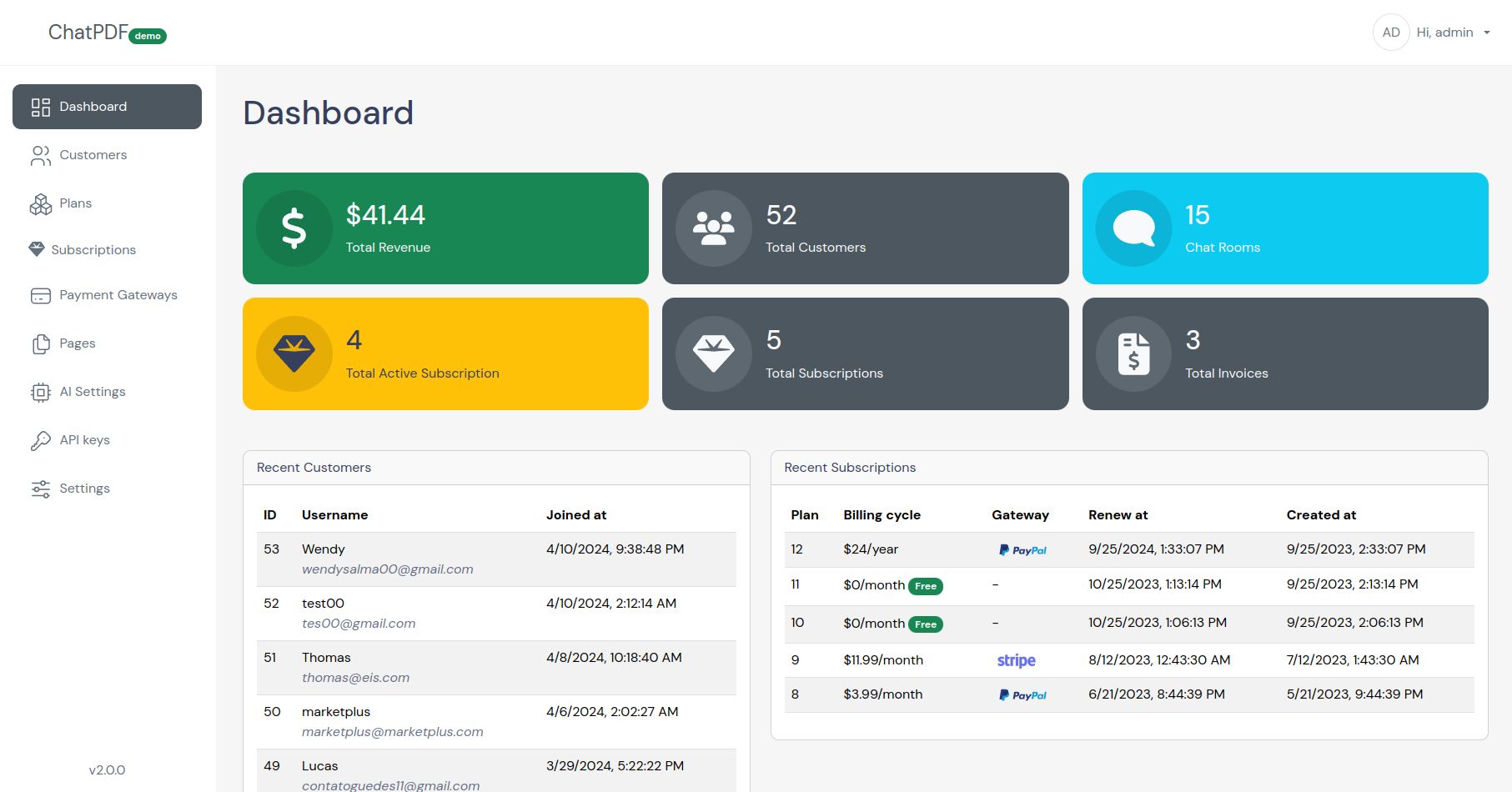Viewport: 1512px width, 792px height.
Task: Click the Customers people icon in sidebar
Action: [40, 156]
